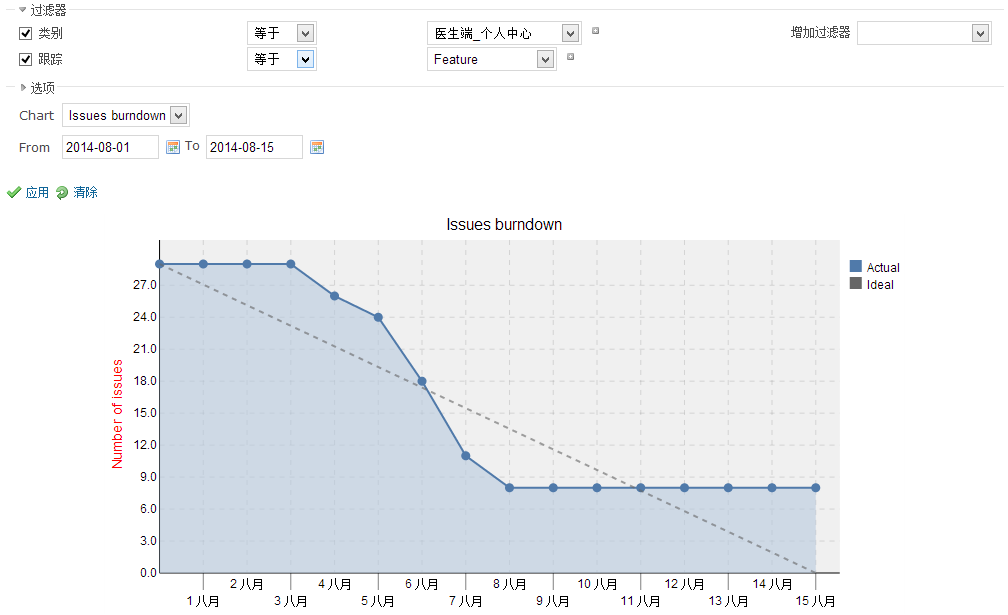
Task: Open 医生端_个人中心 category value dropdown
Action: pyautogui.click(x=504, y=33)
